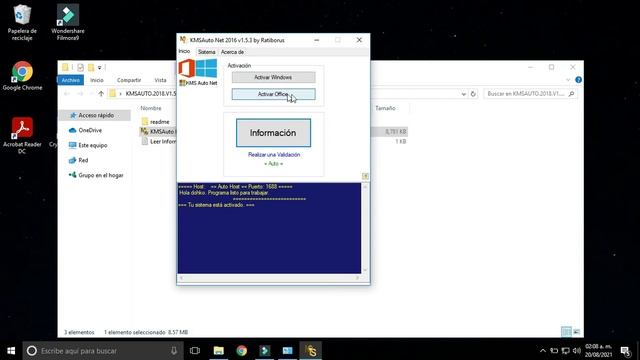Open Acrobat Reader DC desktop icon

(22, 135)
